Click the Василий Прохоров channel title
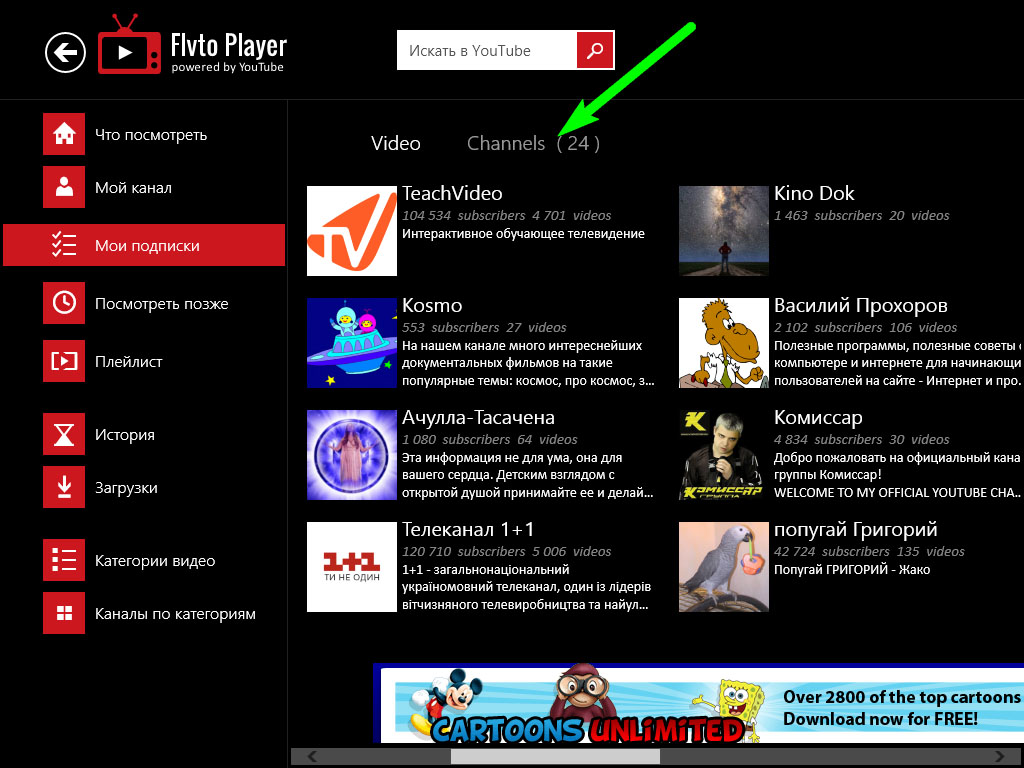This screenshot has width=1024, height=768. tap(861, 306)
